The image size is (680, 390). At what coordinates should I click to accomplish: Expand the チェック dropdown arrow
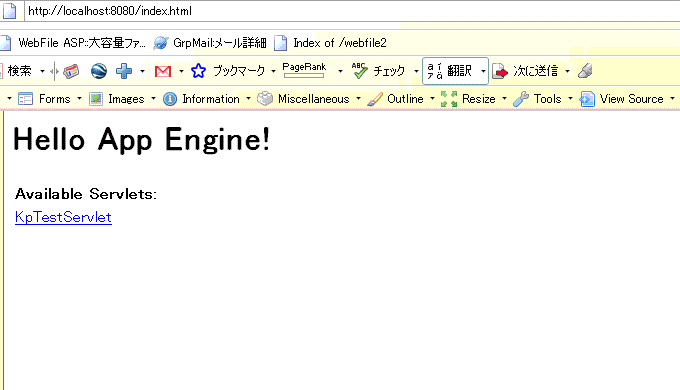(x=416, y=71)
